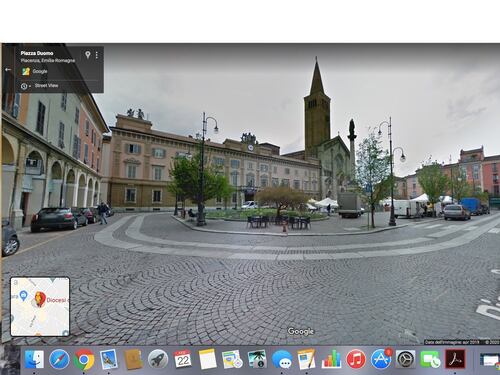Click the back arrow in Street View

(8, 70)
